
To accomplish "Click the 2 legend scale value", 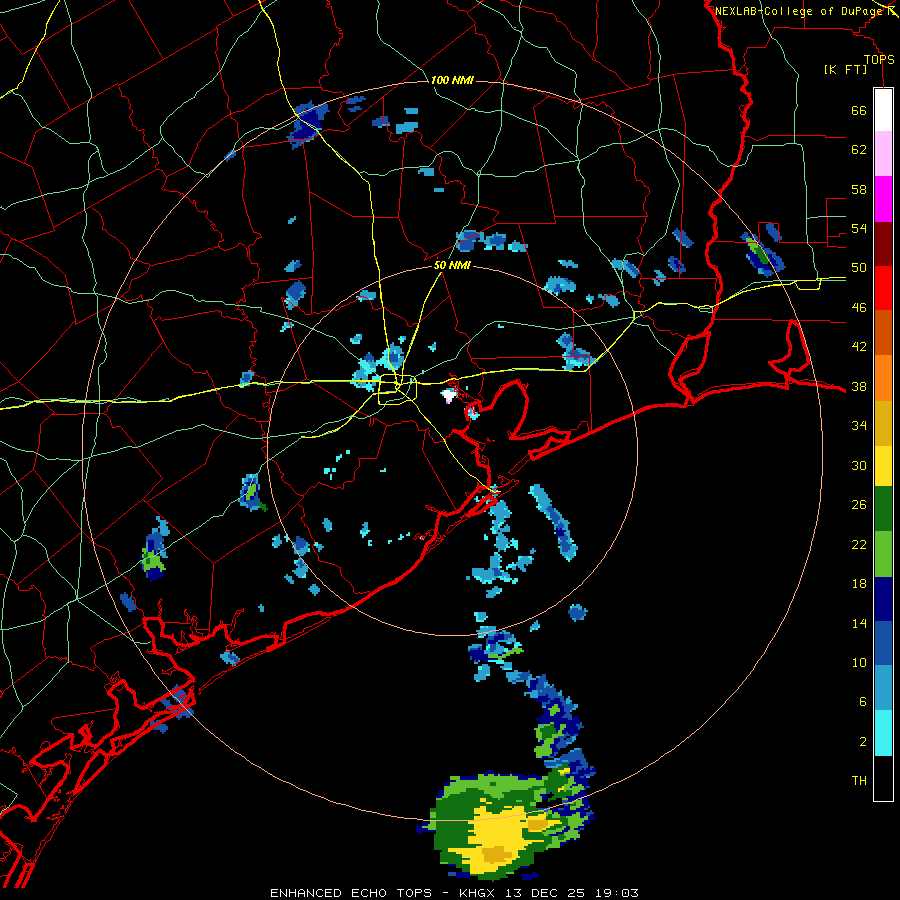I will click(863, 742).
